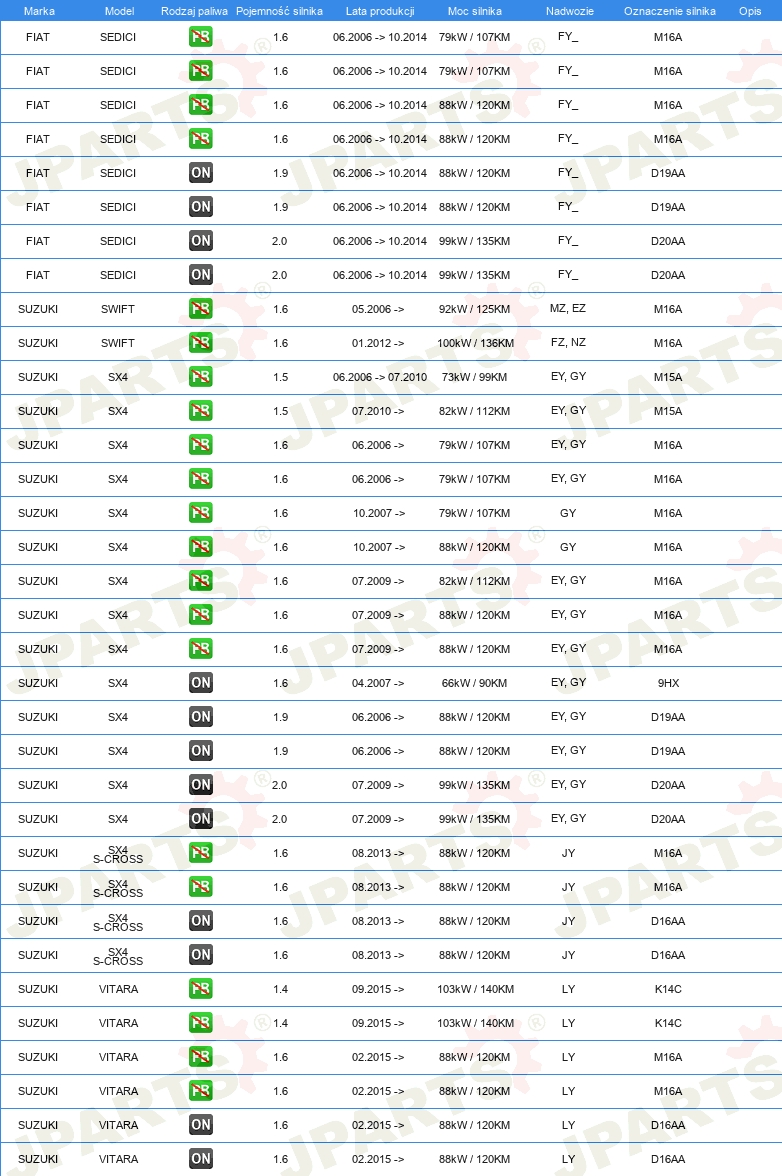The image size is (782, 1176).
Task: Click the Rodzaj paliwa column header
Action: (194, 11)
